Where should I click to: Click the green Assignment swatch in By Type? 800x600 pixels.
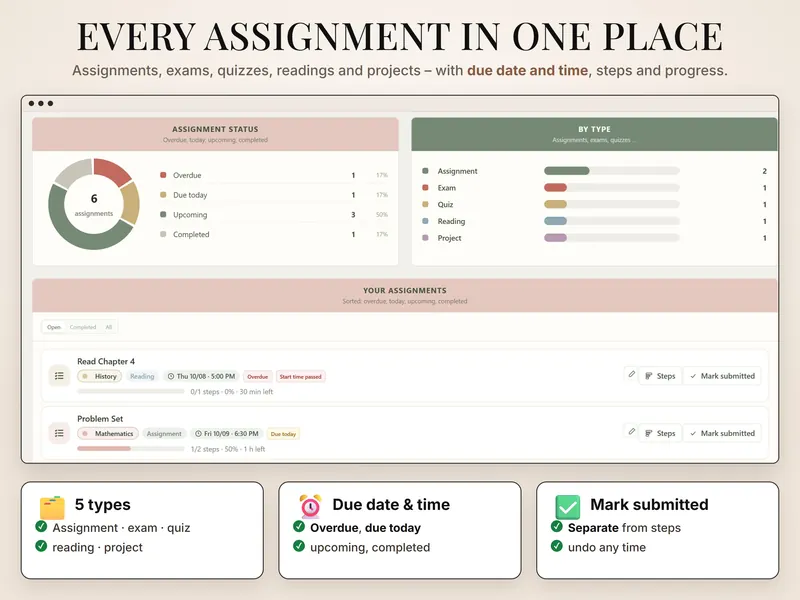tap(426, 171)
